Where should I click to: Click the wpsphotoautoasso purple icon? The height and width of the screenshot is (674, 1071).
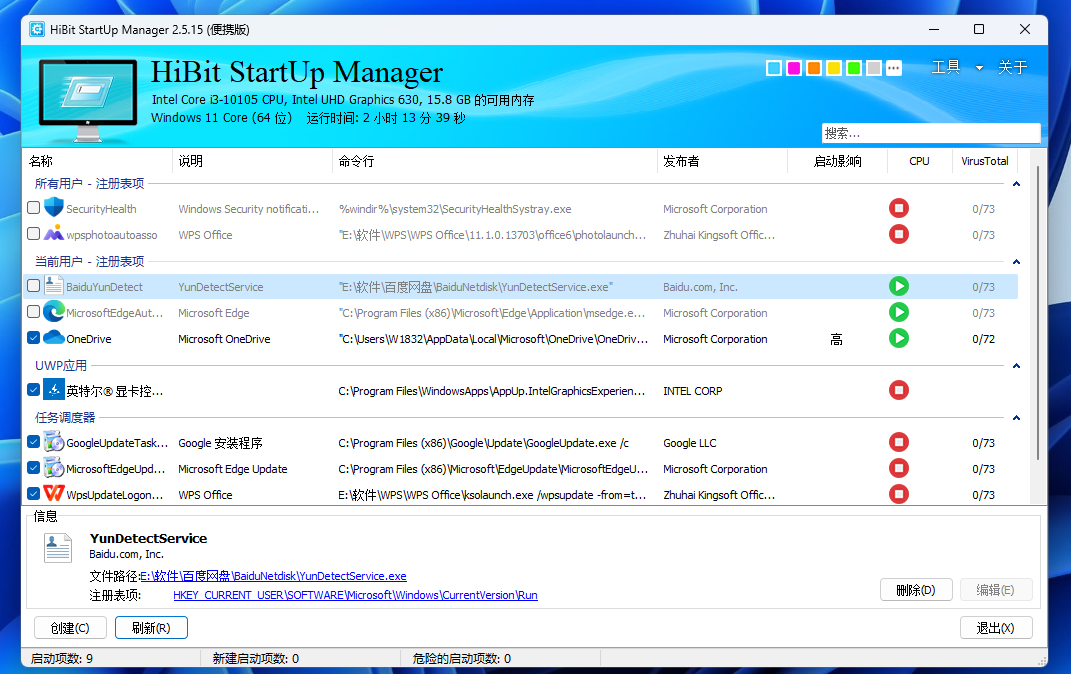click(x=53, y=234)
